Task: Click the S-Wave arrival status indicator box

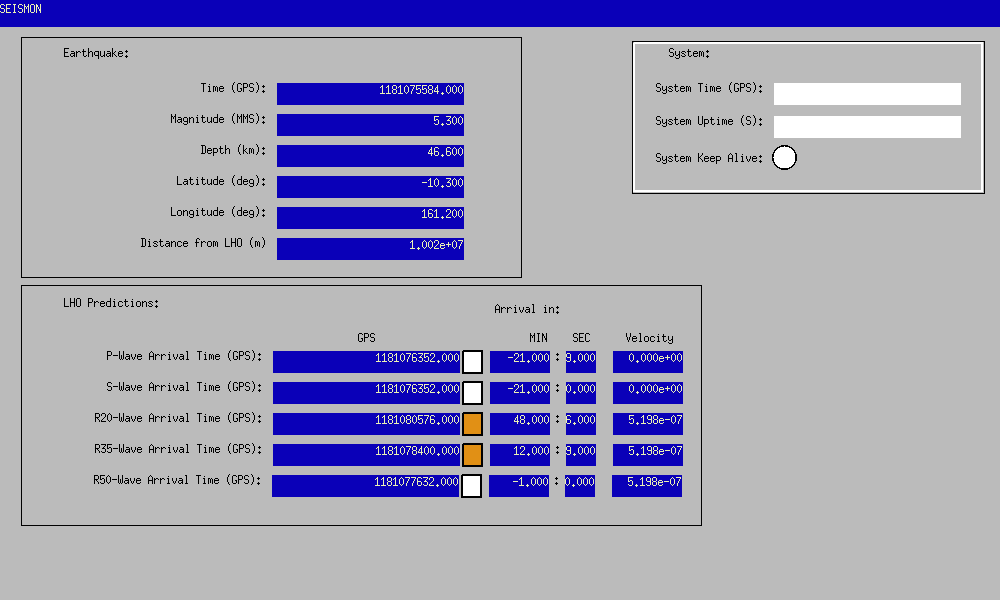Action: coord(472,393)
